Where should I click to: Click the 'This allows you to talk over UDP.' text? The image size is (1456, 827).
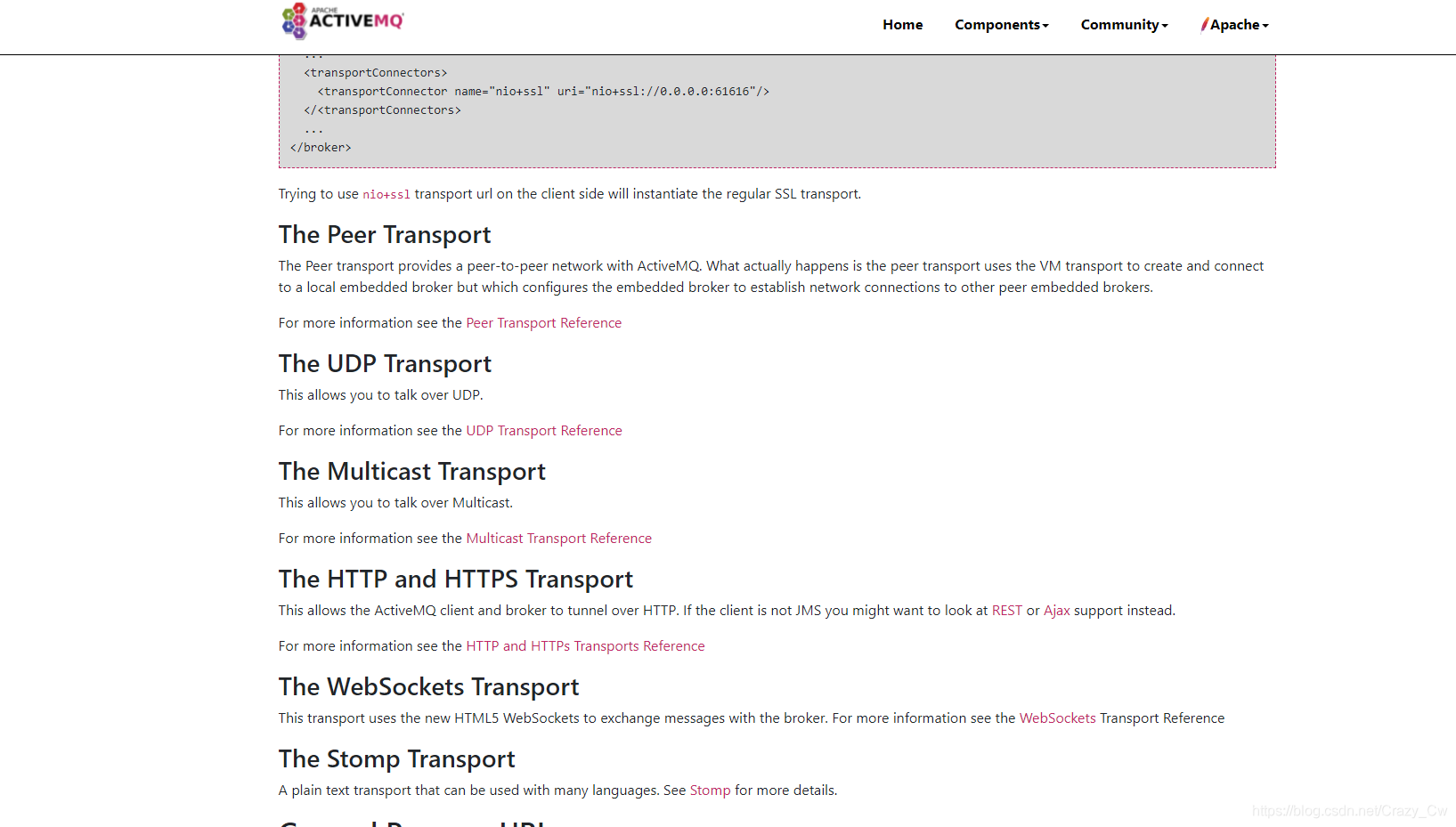[380, 395]
